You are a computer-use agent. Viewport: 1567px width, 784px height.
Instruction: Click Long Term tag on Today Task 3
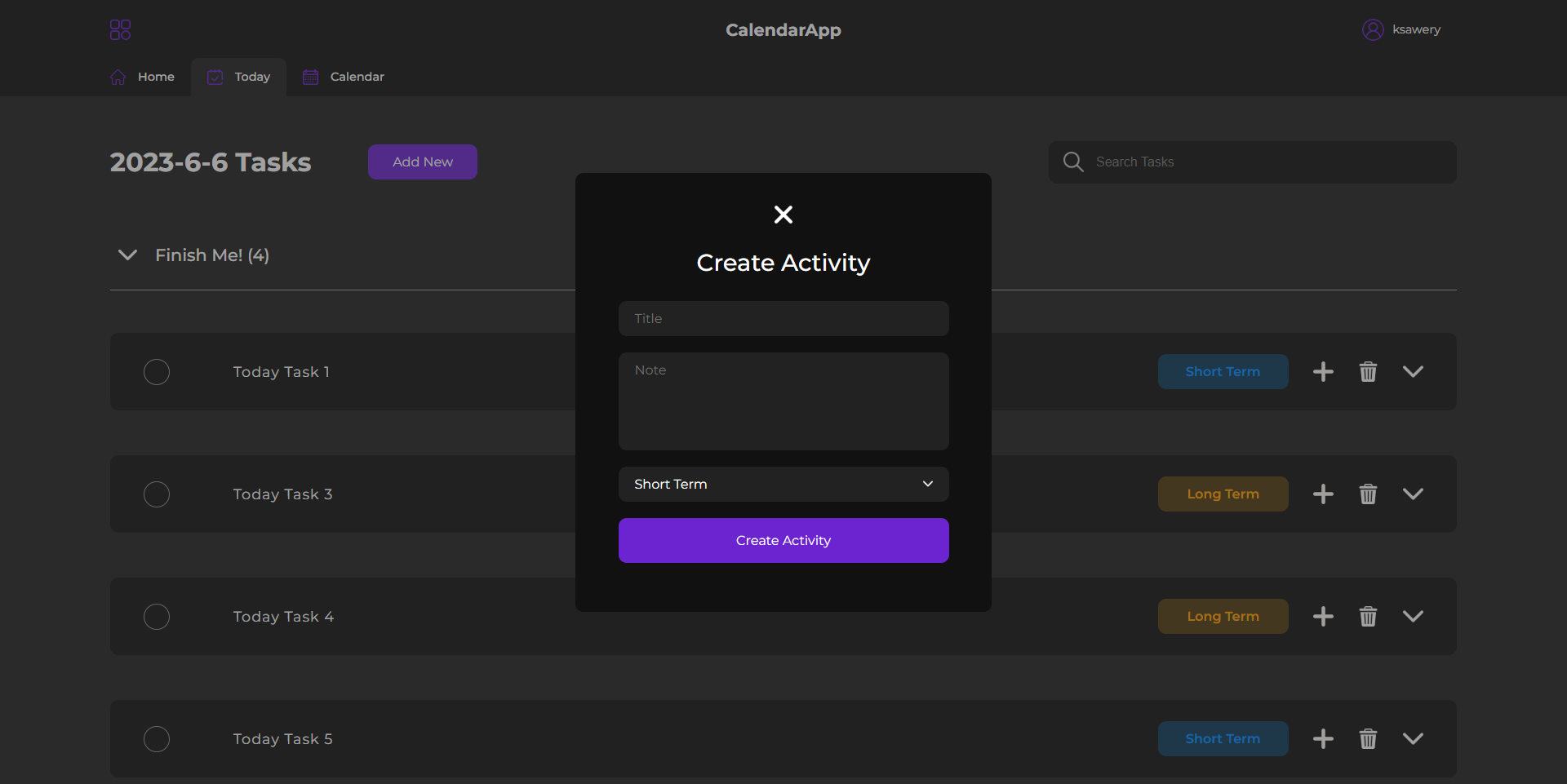(x=1223, y=494)
